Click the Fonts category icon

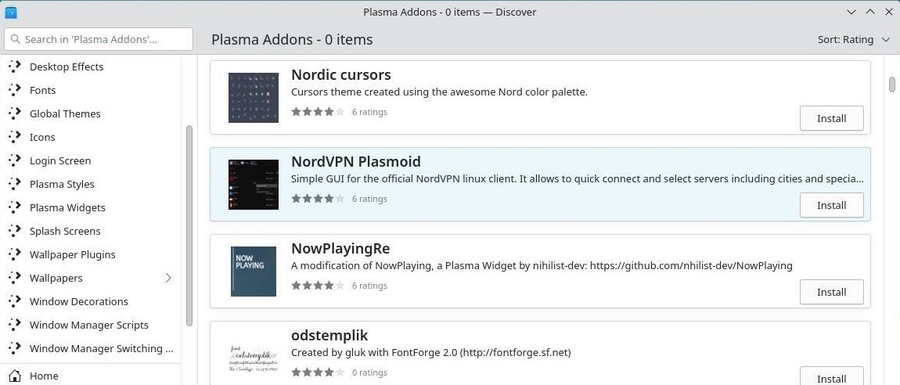15,90
